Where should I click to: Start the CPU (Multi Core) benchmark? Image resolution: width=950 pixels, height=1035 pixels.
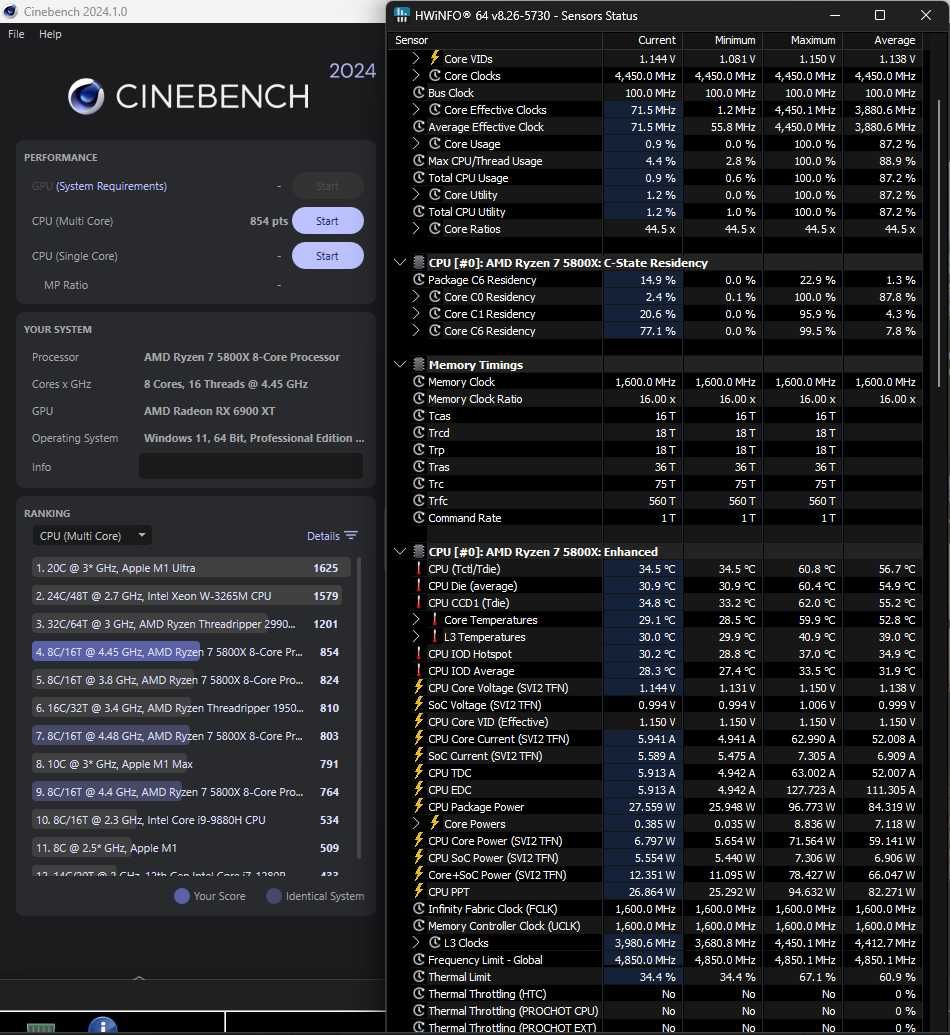tap(327, 221)
